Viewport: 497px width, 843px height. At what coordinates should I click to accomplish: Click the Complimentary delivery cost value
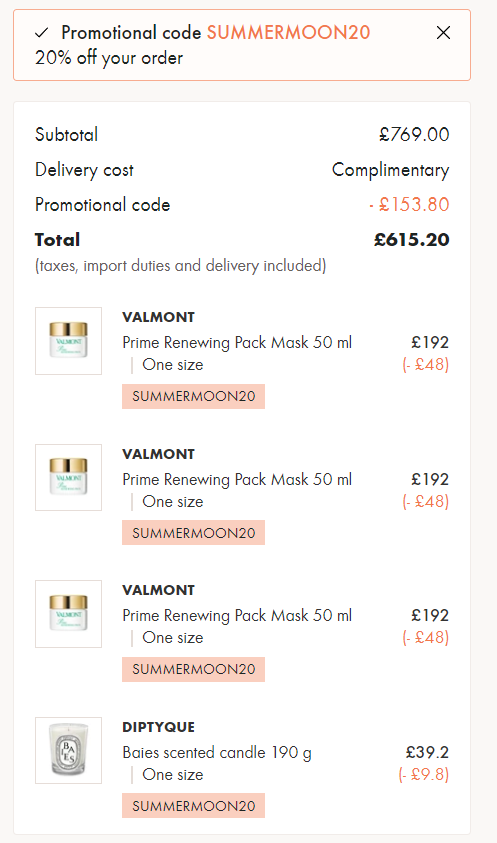390,170
